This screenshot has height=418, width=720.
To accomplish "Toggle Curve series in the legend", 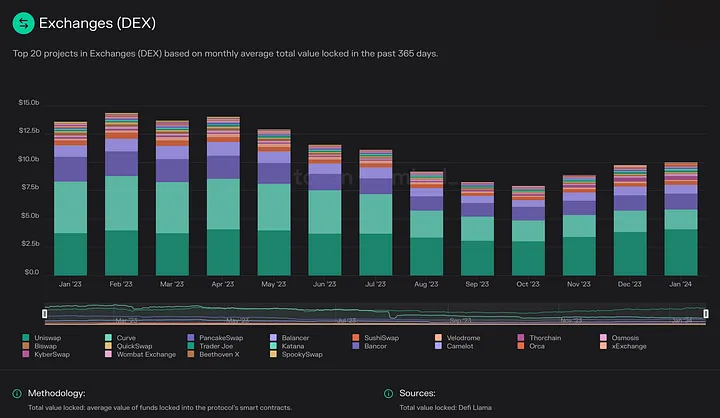I will (x=120, y=338).
